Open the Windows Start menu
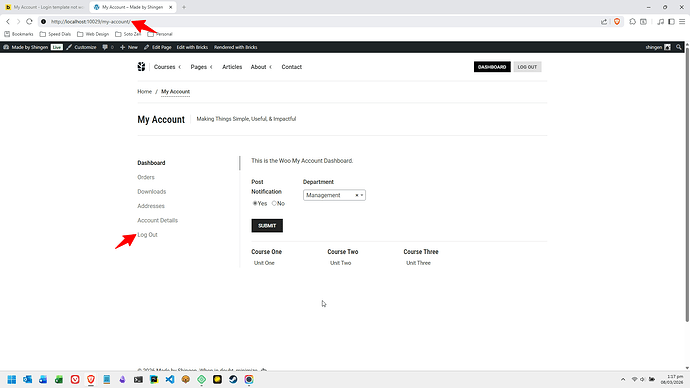This screenshot has height=388, width=690. pos(11,379)
